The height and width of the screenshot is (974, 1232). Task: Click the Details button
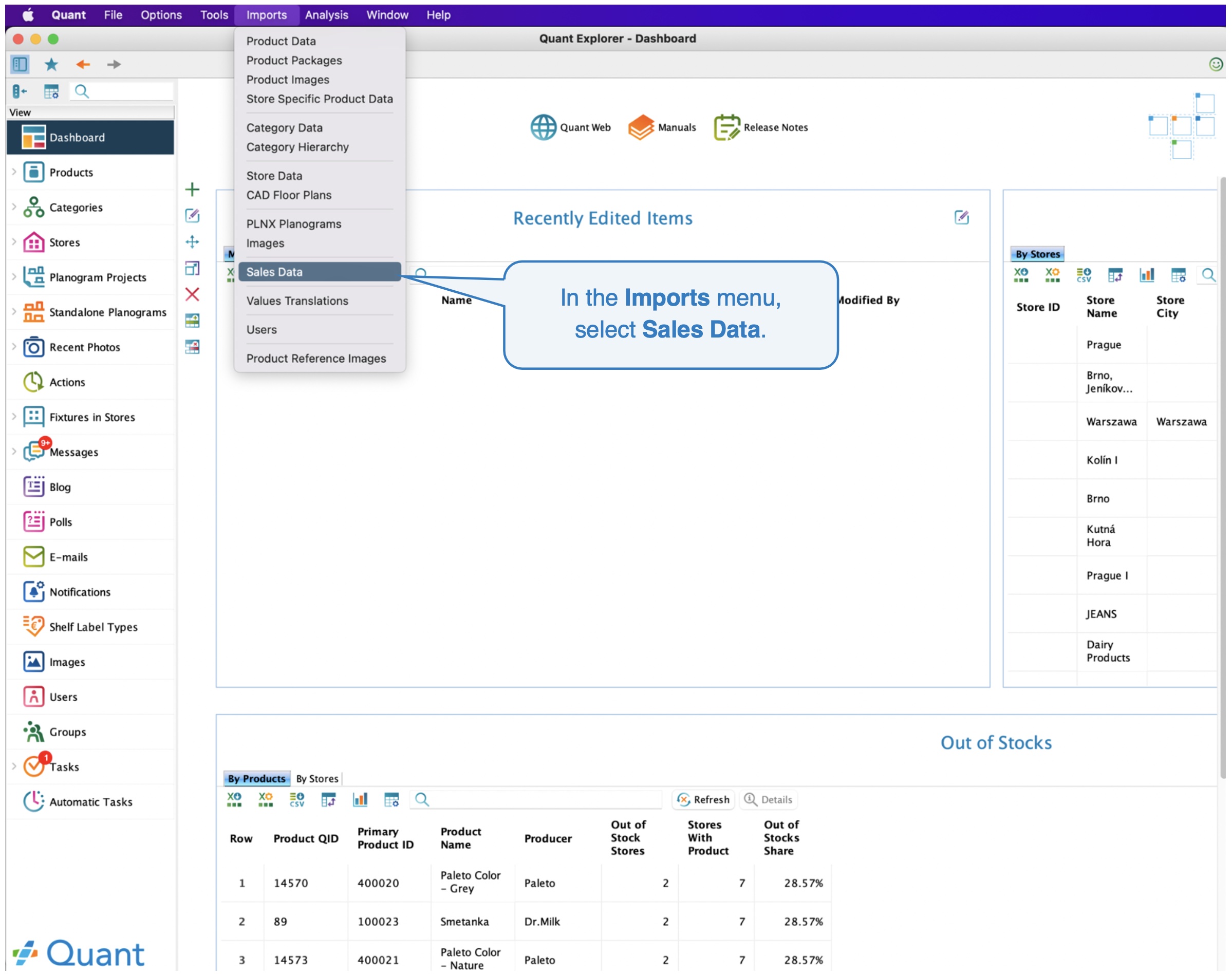(768, 799)
